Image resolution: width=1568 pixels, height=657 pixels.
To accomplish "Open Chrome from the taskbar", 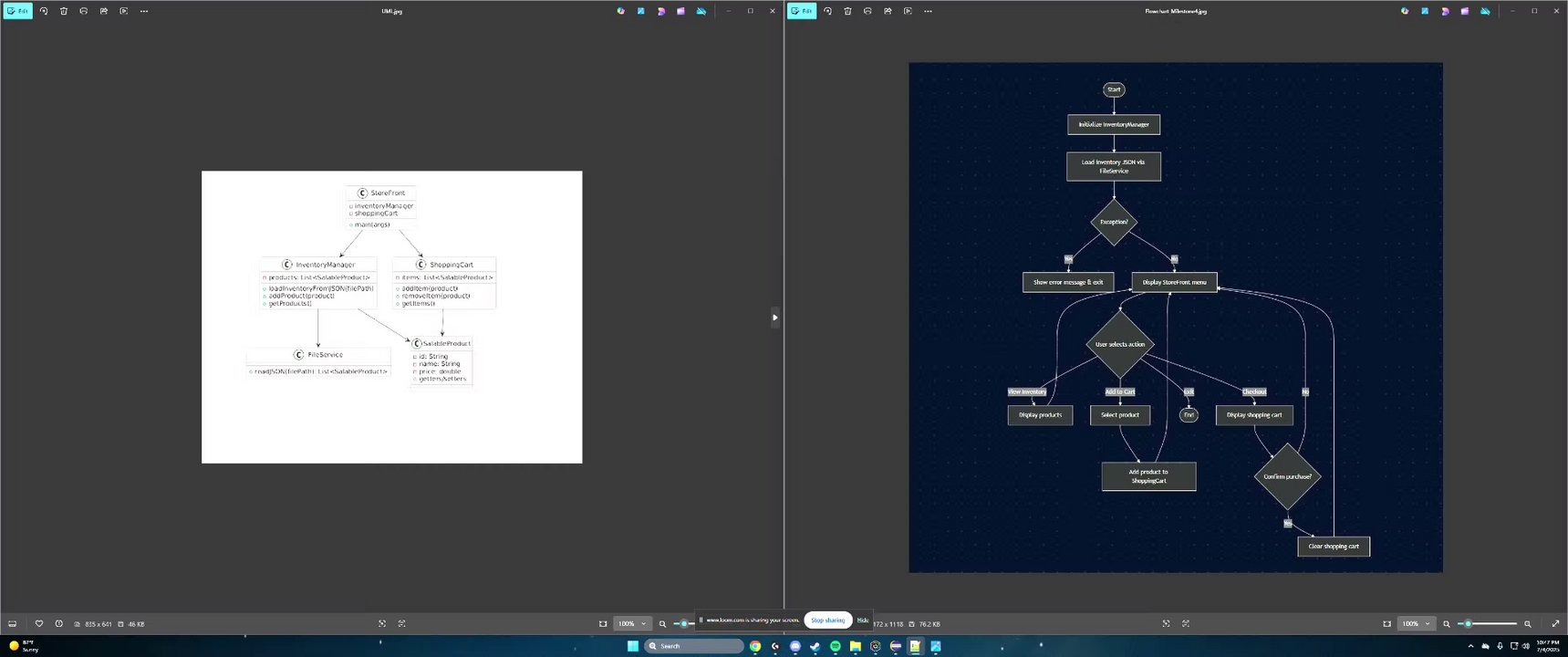I will [755, 646].
